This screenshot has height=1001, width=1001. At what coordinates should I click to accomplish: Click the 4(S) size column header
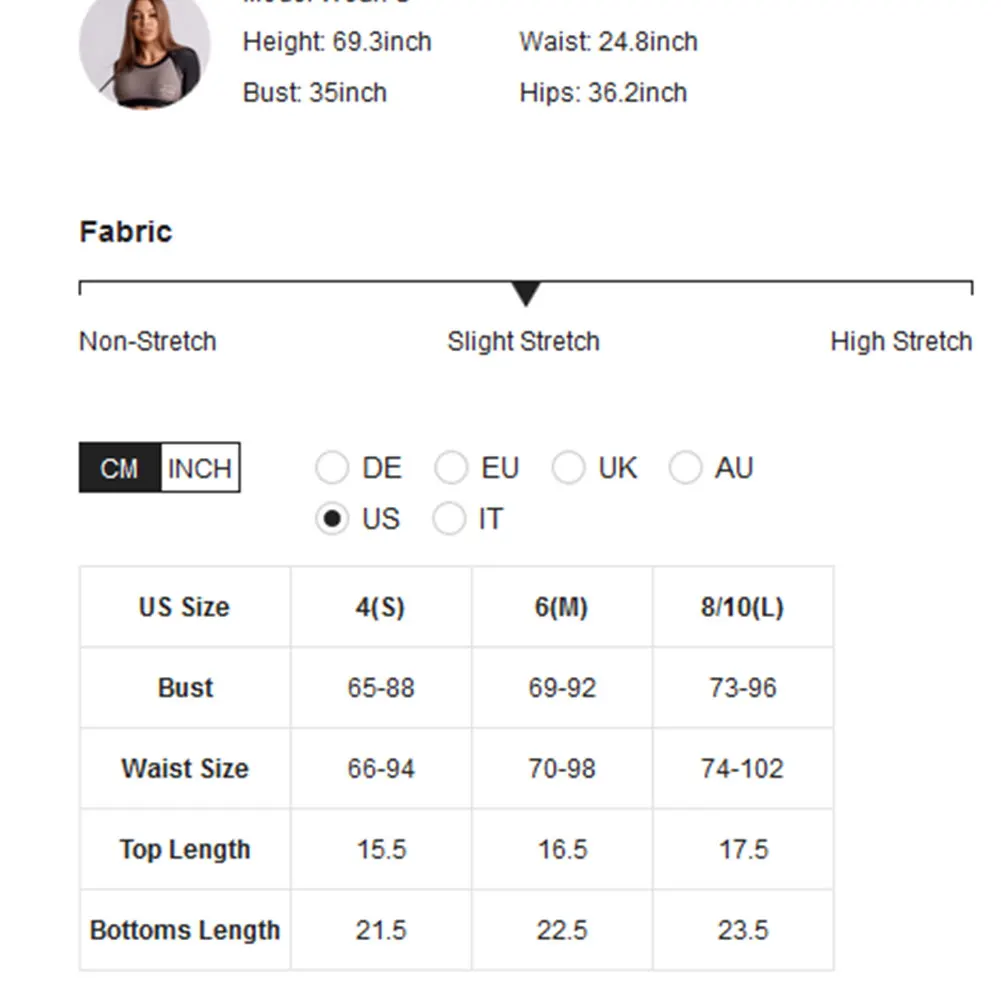(x=381, y=607)
